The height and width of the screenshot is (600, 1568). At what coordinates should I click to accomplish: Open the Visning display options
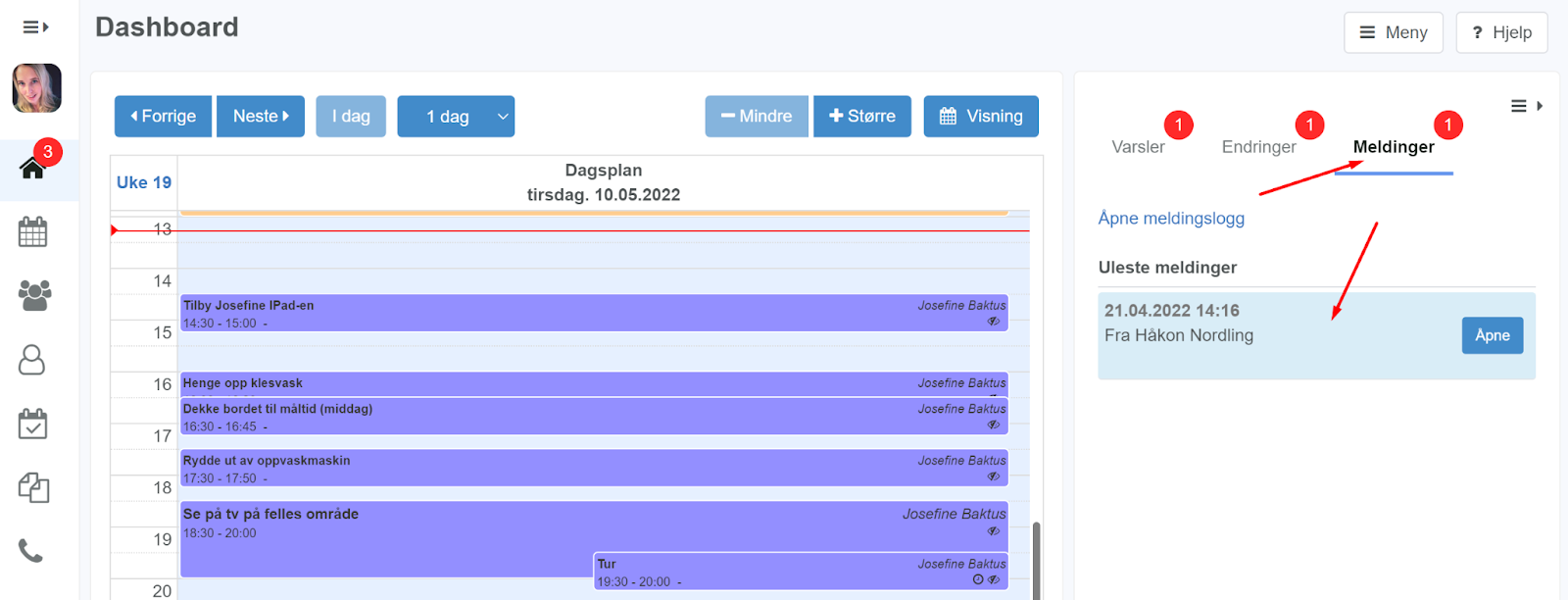tap(981, 116)
